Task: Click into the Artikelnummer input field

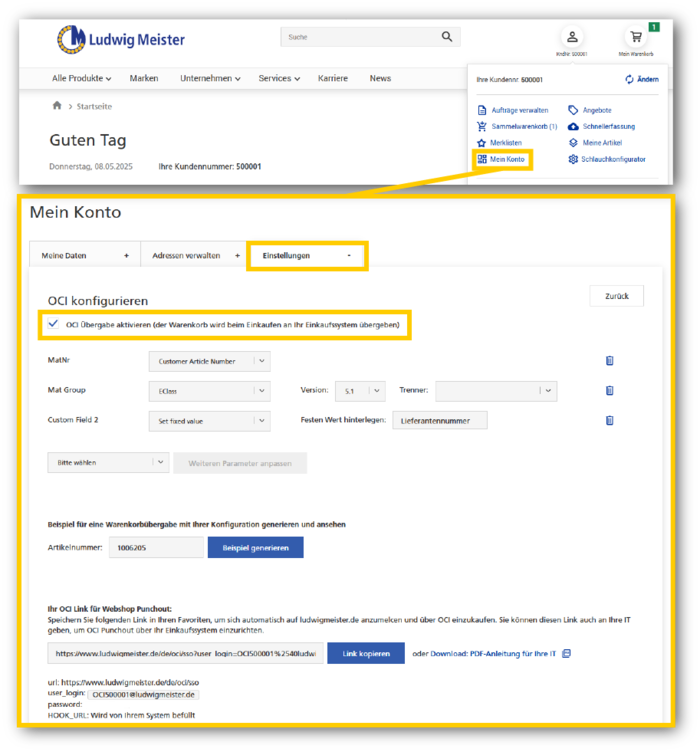Action: (x=155, y=547)
